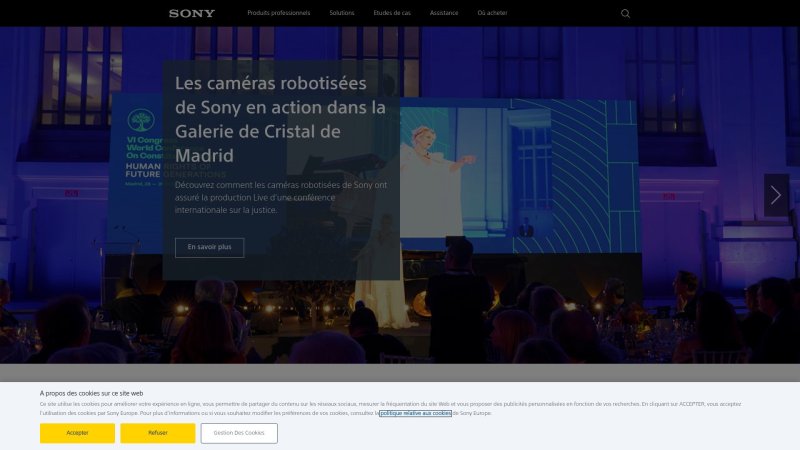Open Gestion Des Cookies settings
Screen dimensions: 800x450
point(239,433)
